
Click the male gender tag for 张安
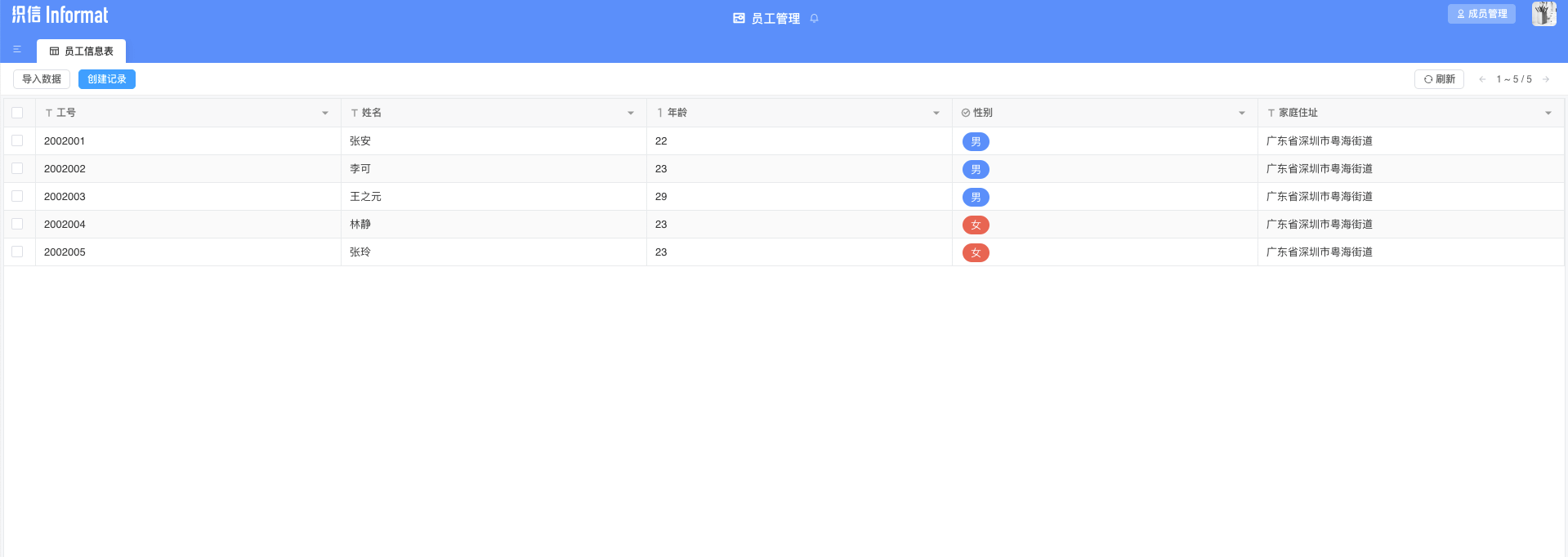point(976,141)
